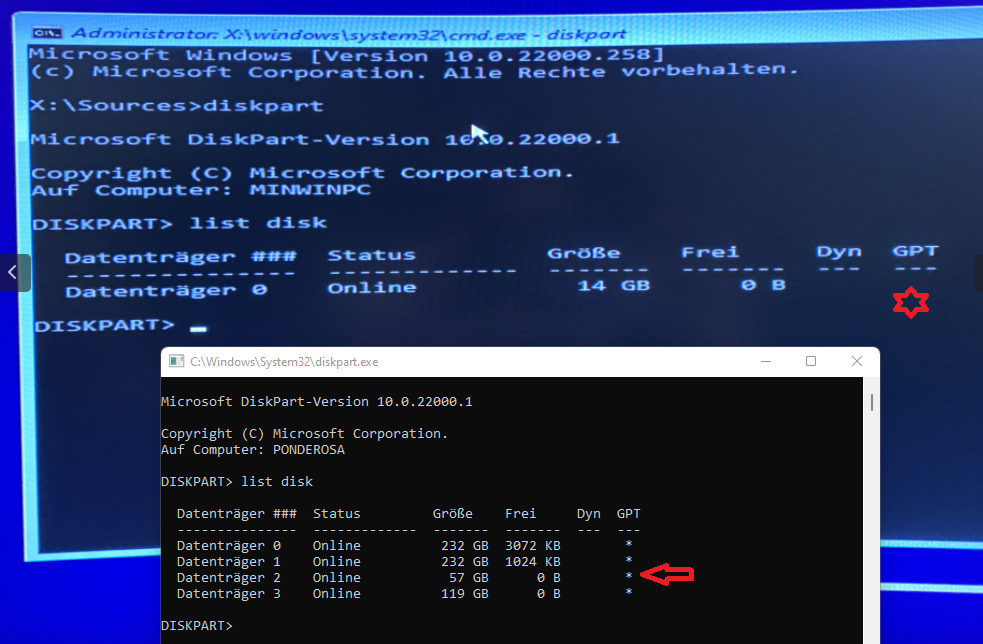Click the Dyn column header in diskpart.exe
983x644 pixels.
pos(589,514)
